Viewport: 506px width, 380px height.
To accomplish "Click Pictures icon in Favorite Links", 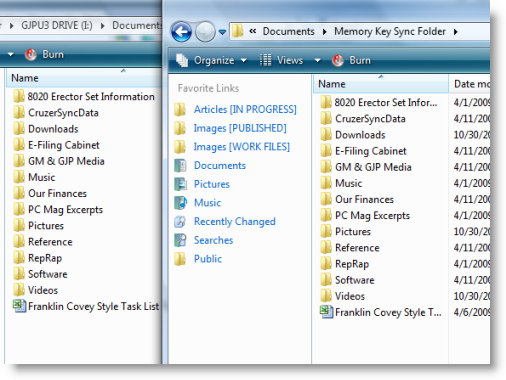I will pyautogui.click(x=180, y=184).
